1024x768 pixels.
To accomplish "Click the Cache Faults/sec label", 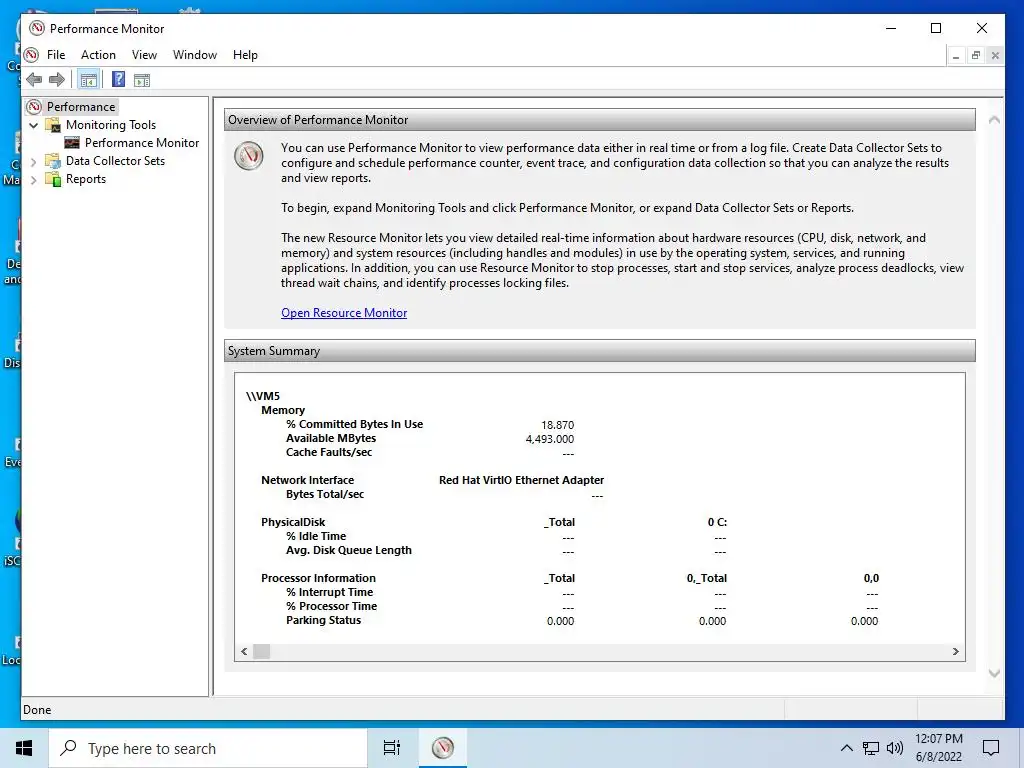I will coord(328,452).
